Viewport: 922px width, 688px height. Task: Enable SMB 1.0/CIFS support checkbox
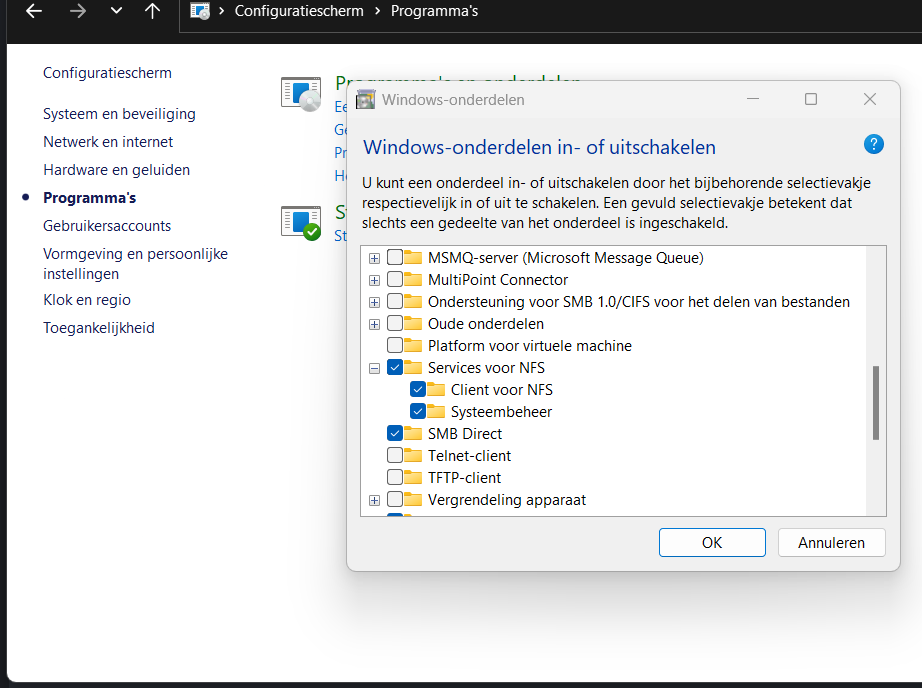pos(395,301)
